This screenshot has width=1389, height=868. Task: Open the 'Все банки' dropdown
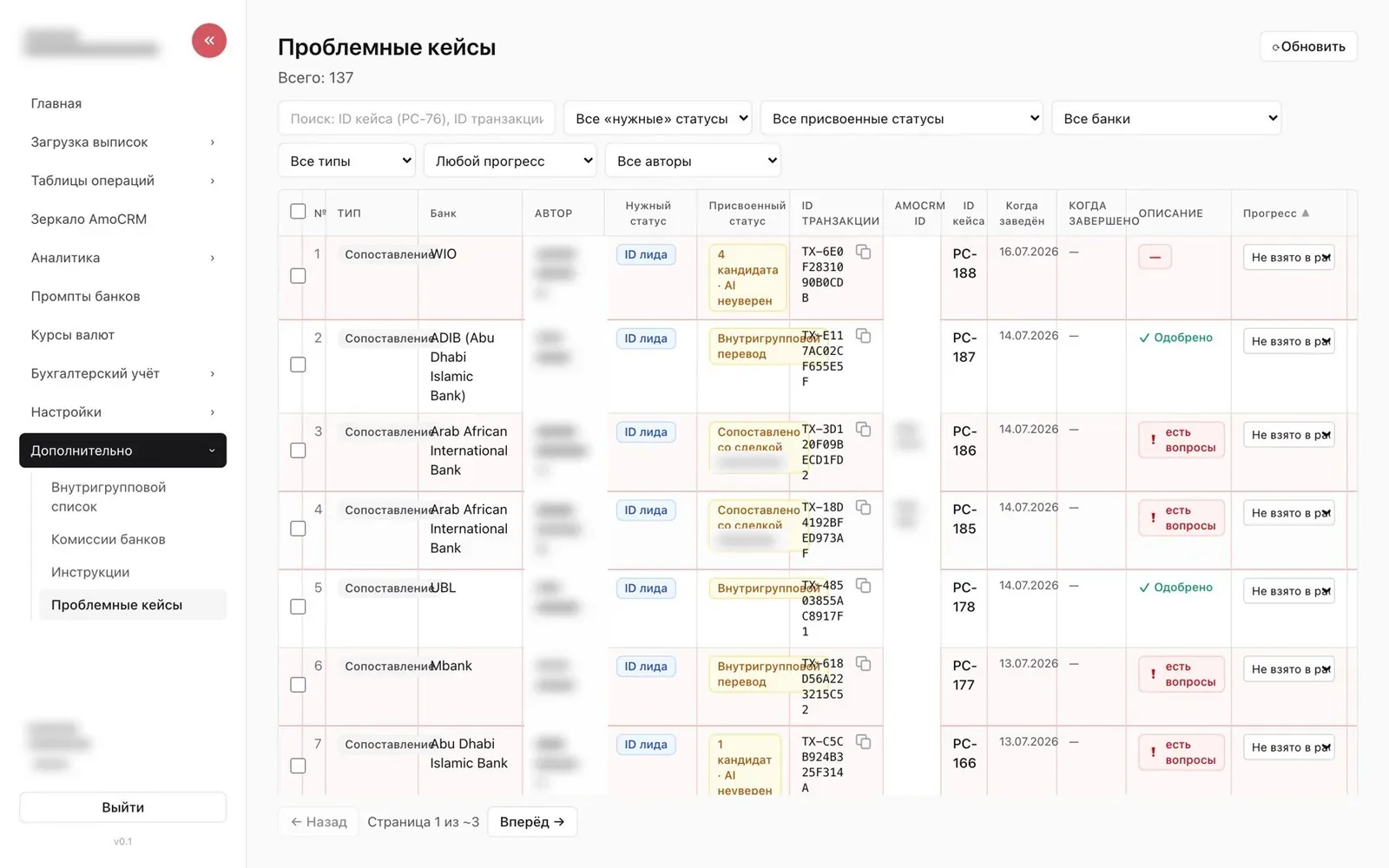1167,119
